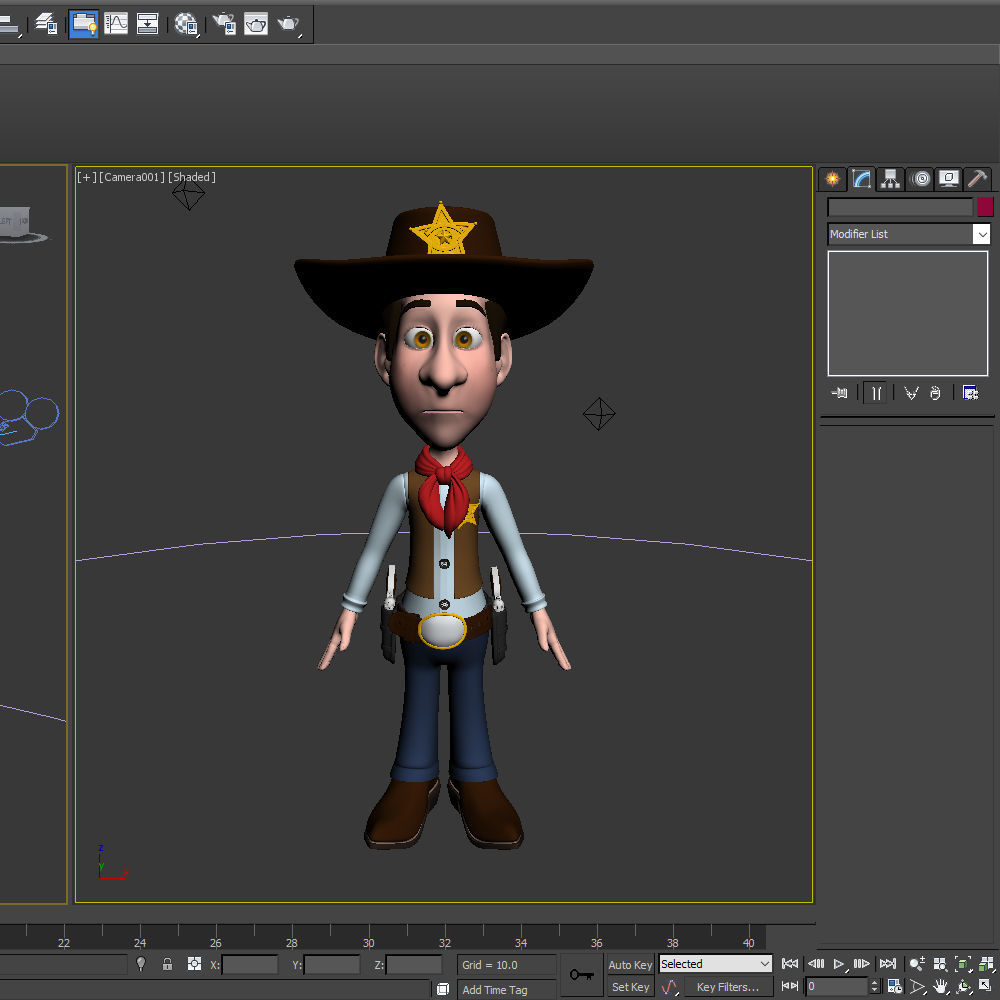Open the Render Setup dialog

[x=224, y=24]
